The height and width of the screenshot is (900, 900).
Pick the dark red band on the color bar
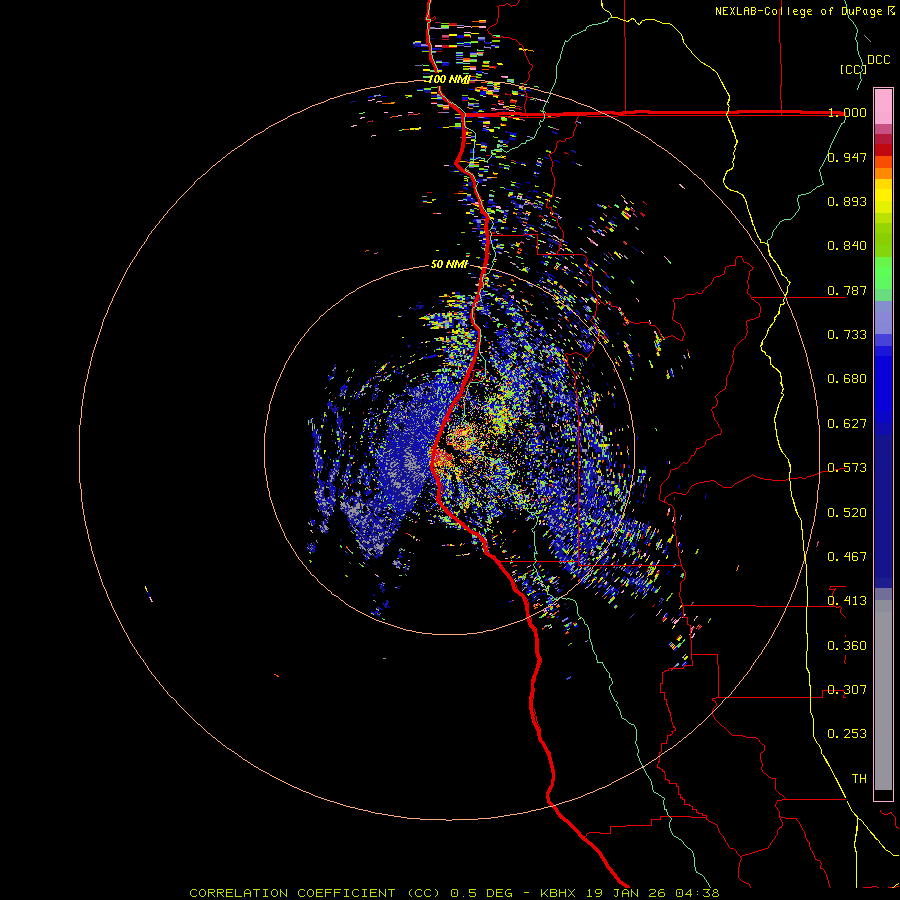click(883, 150)
